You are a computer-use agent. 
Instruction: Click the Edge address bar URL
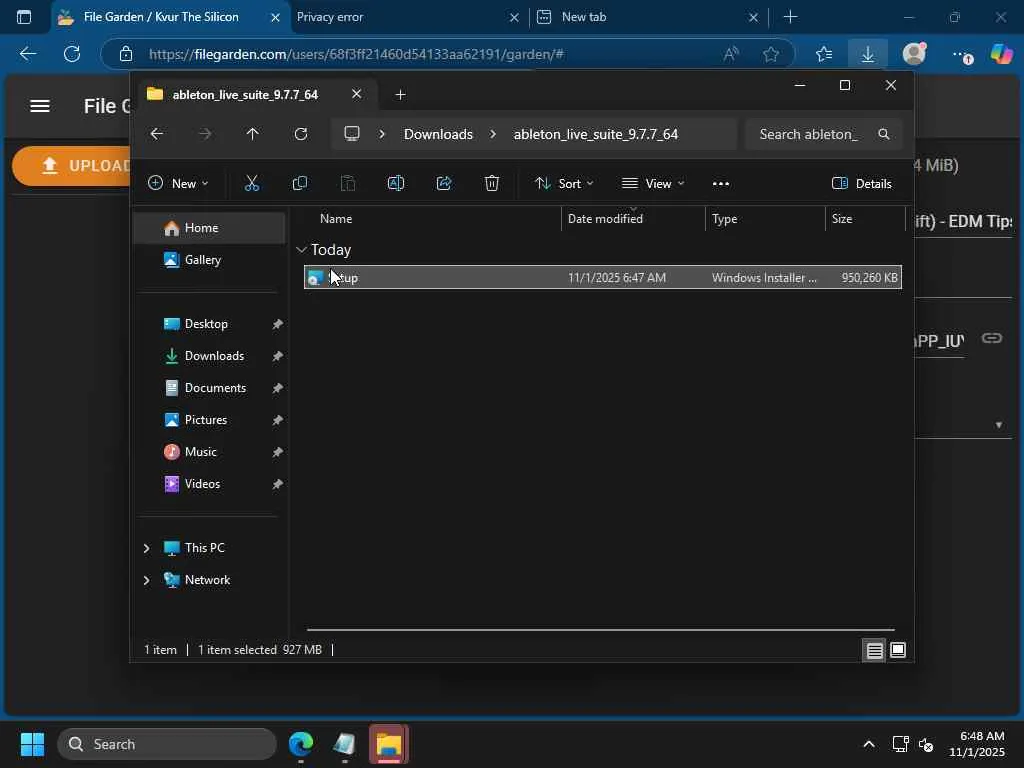356,54
